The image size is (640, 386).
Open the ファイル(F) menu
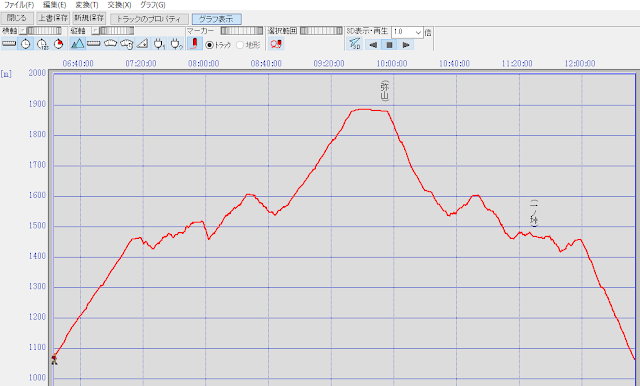click(x=19, y=5)
